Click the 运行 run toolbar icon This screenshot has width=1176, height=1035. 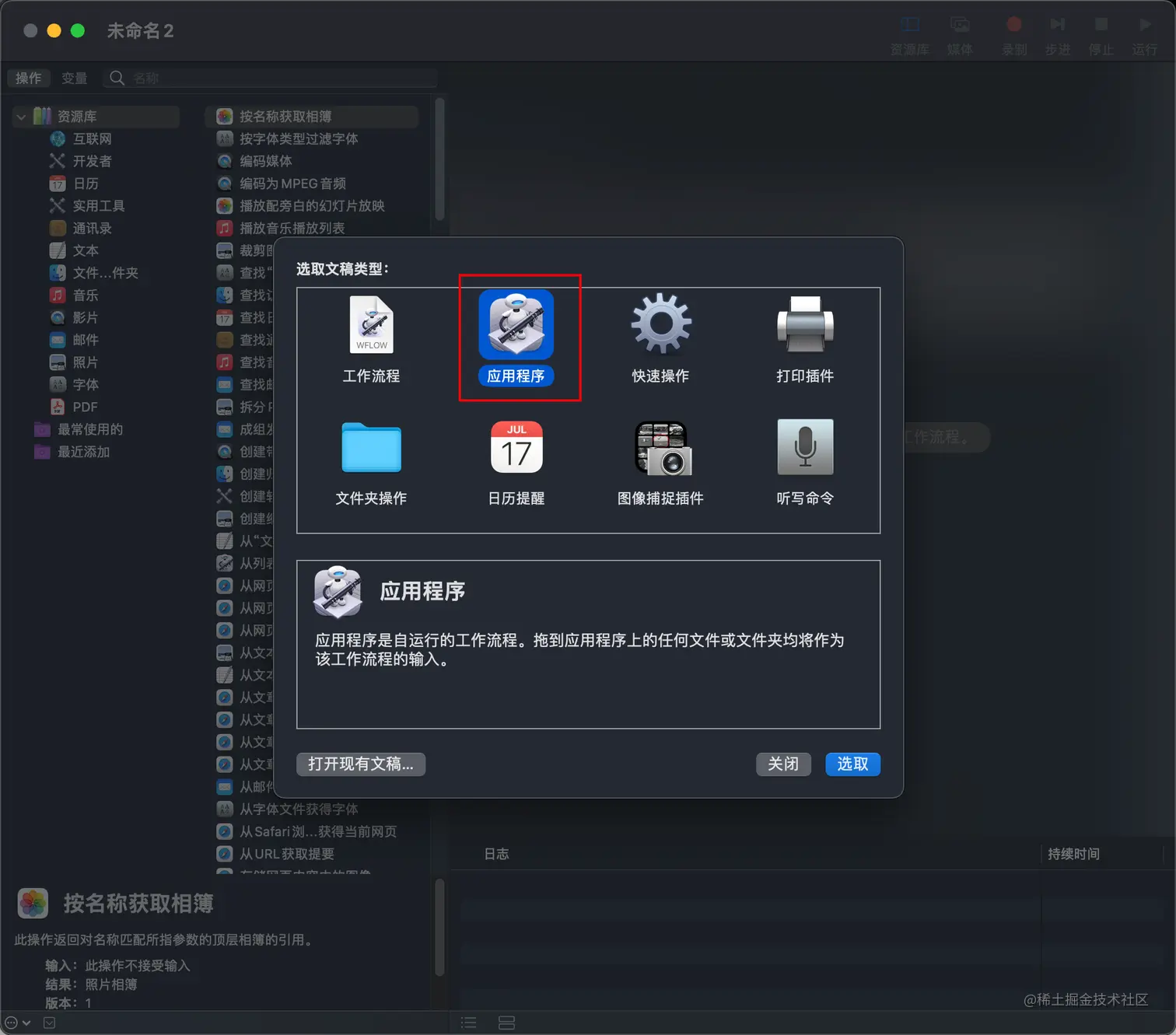1144,25
